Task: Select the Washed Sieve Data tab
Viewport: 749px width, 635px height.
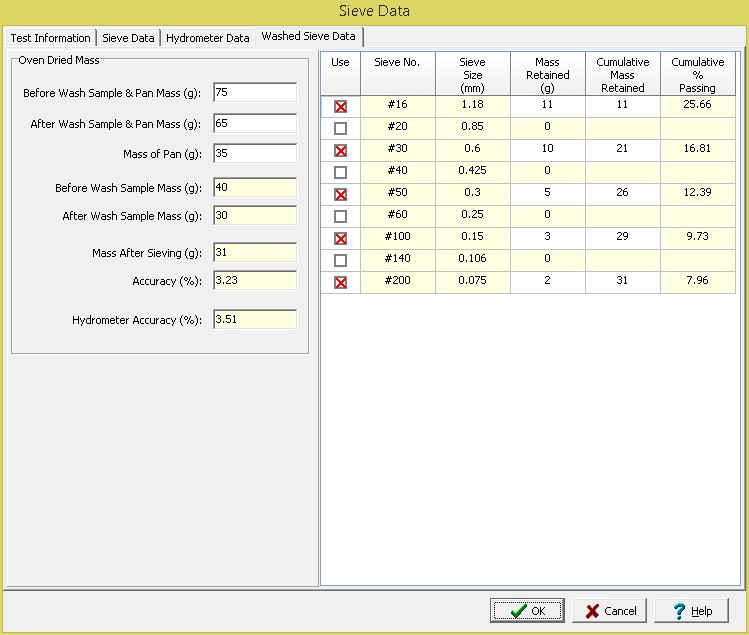Action: [x=308, y=37]
